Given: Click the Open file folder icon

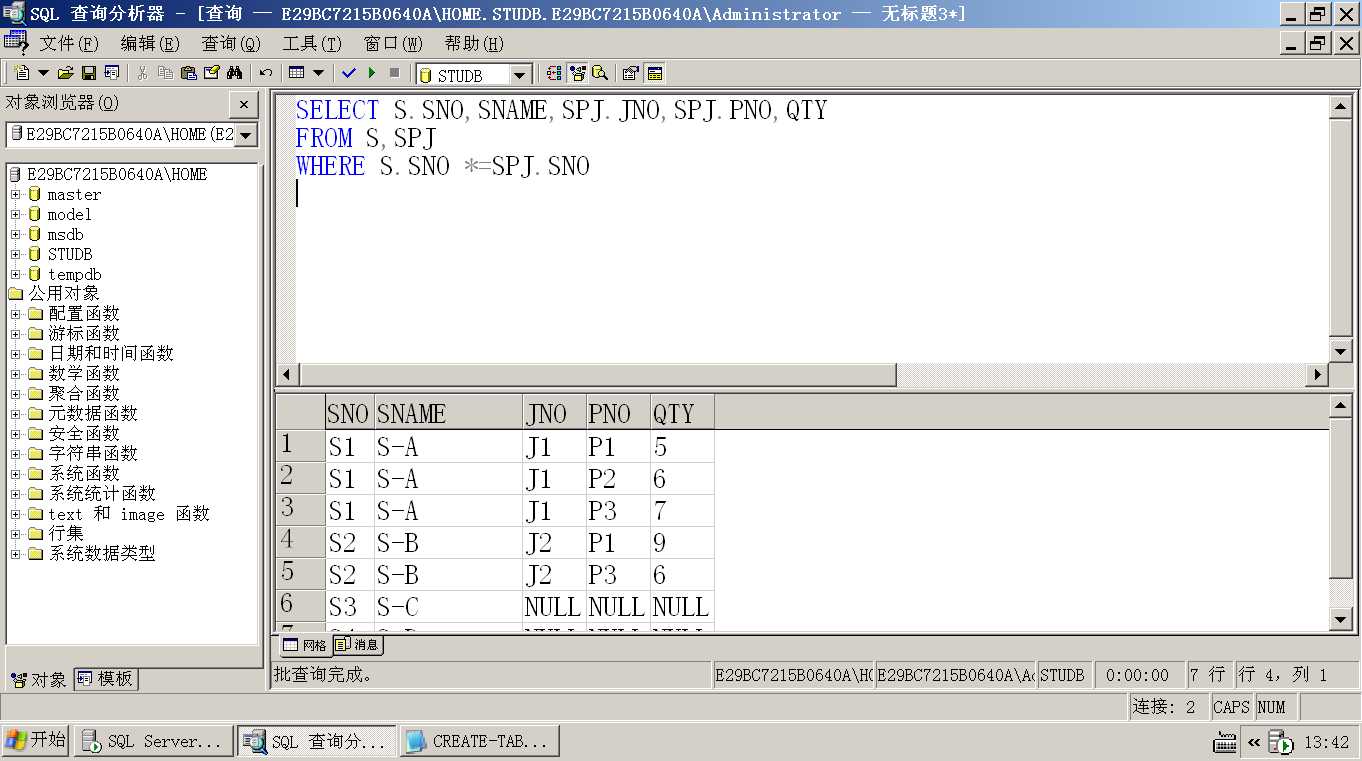Looking at the screenshot, I should pyautogui.click(x=66, y=73).
